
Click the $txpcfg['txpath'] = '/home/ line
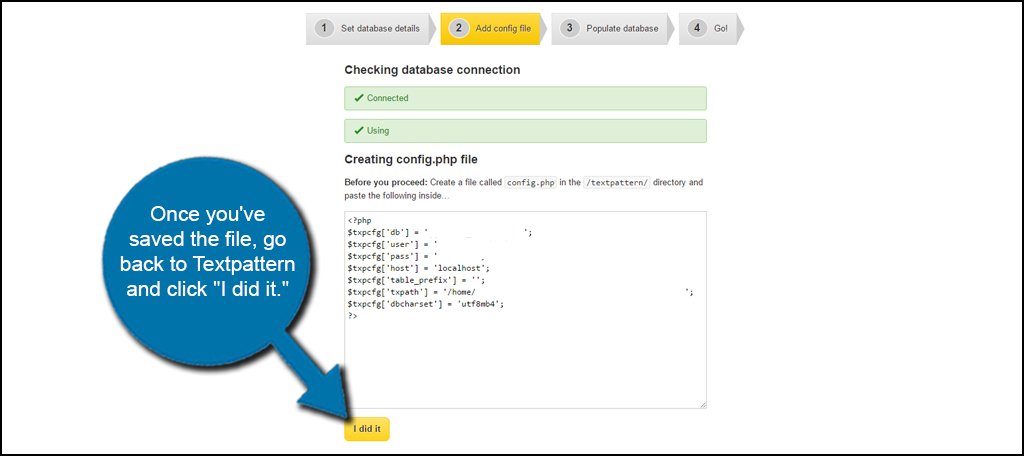pyautogui.click(x=520, y=292)
